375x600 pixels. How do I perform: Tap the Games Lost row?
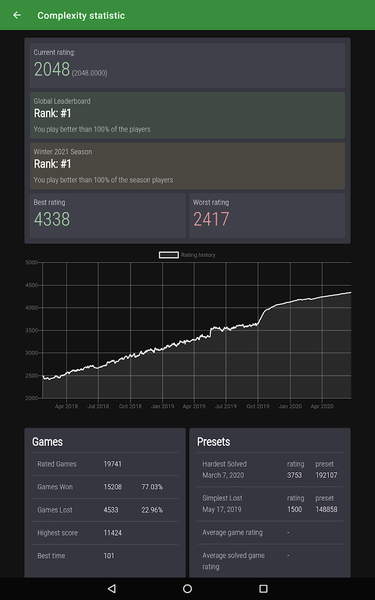(105, 510)
